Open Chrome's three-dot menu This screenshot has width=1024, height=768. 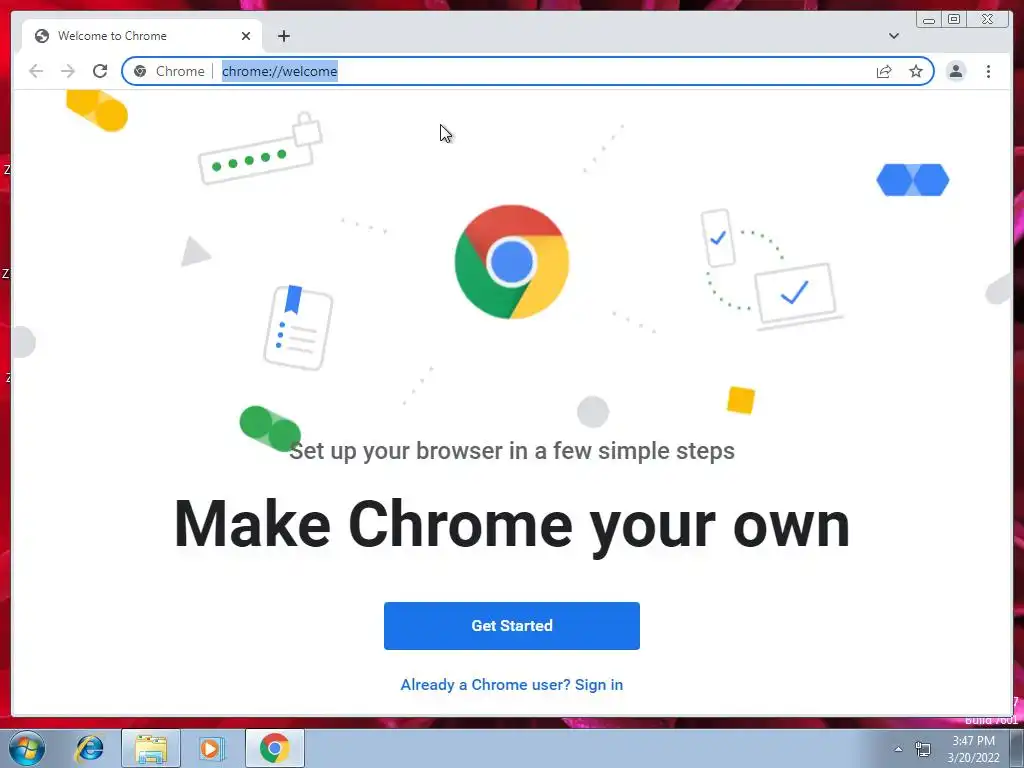click(x=989, y=71)
